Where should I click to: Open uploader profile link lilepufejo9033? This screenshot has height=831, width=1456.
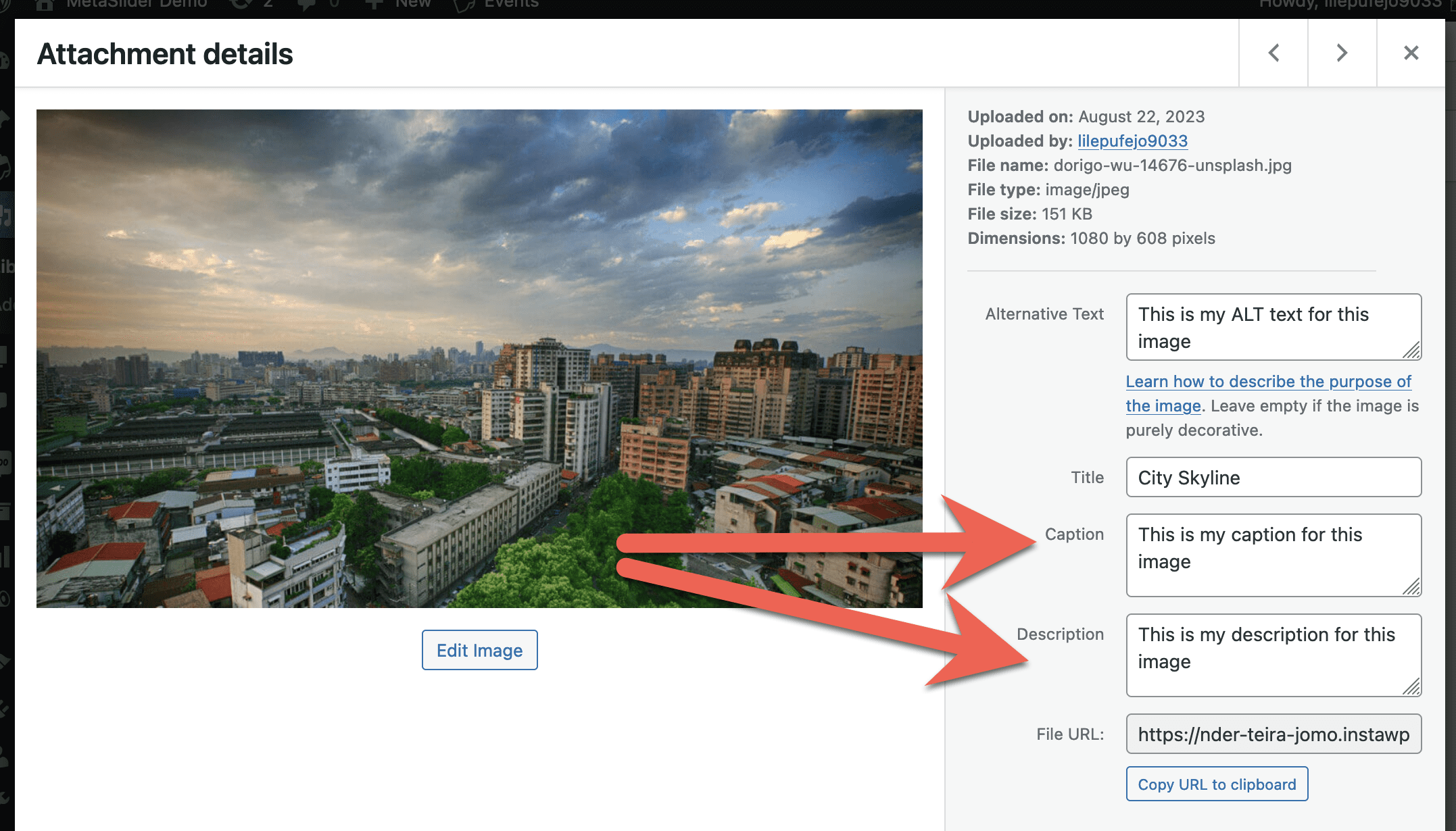(x=1132, y=141)
